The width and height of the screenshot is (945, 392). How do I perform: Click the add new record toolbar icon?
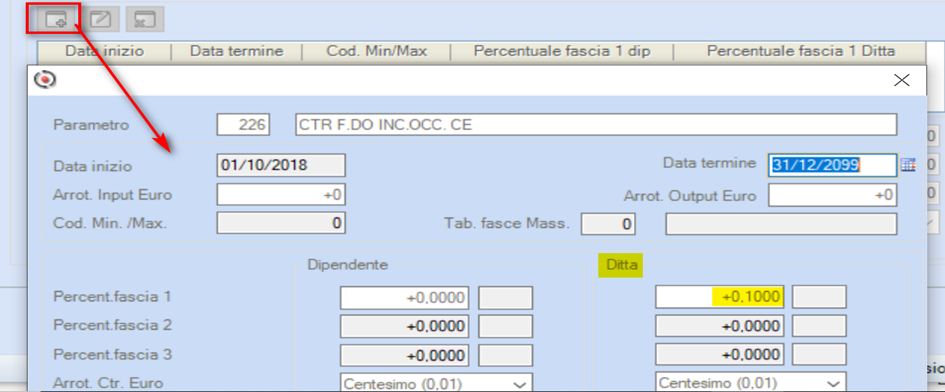[x=55, y=19]
